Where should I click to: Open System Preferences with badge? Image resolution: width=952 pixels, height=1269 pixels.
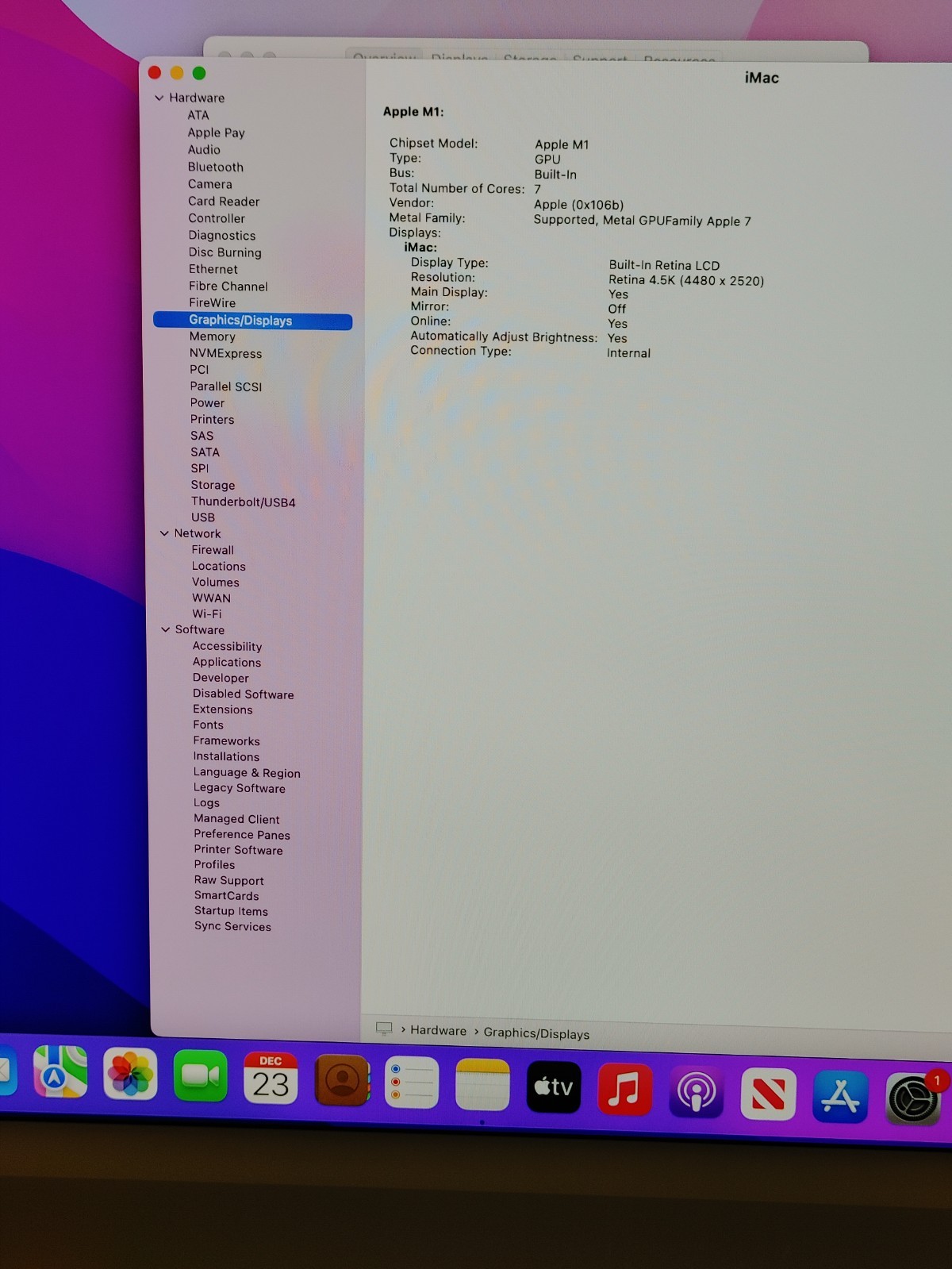tap(913, 1099)
